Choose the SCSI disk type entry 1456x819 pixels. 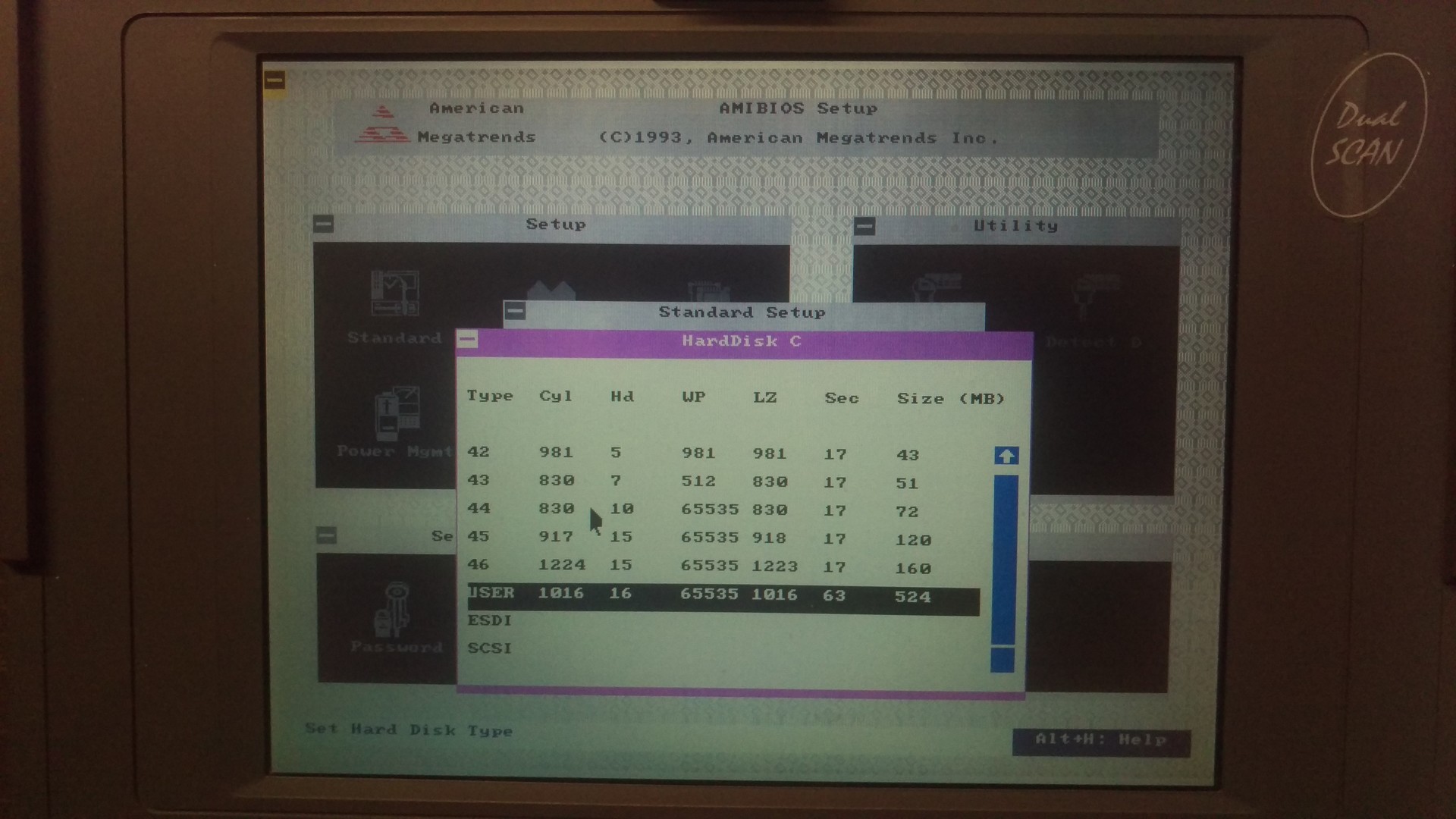coord(490,648)
